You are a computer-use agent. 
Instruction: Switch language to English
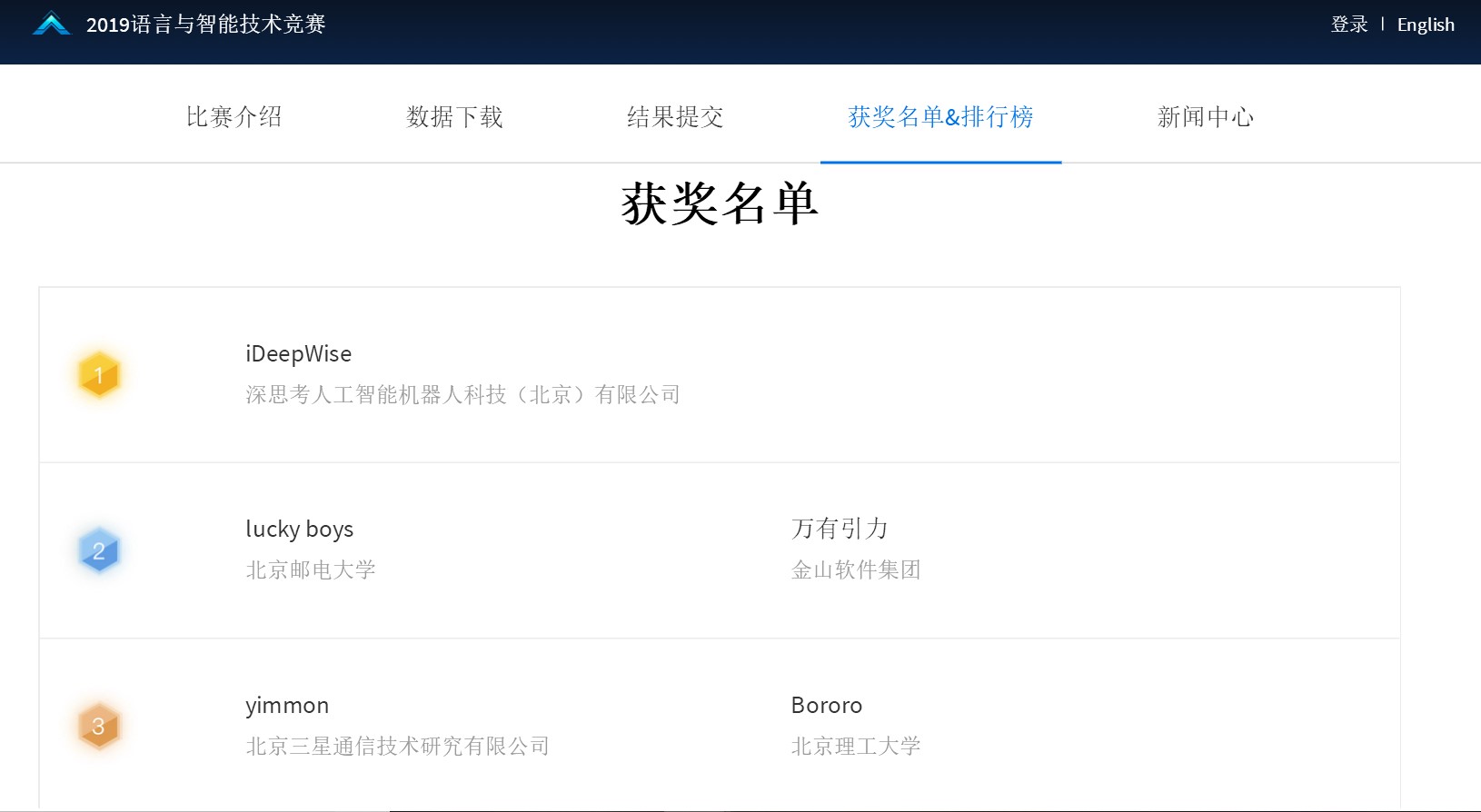(1426, 25)
